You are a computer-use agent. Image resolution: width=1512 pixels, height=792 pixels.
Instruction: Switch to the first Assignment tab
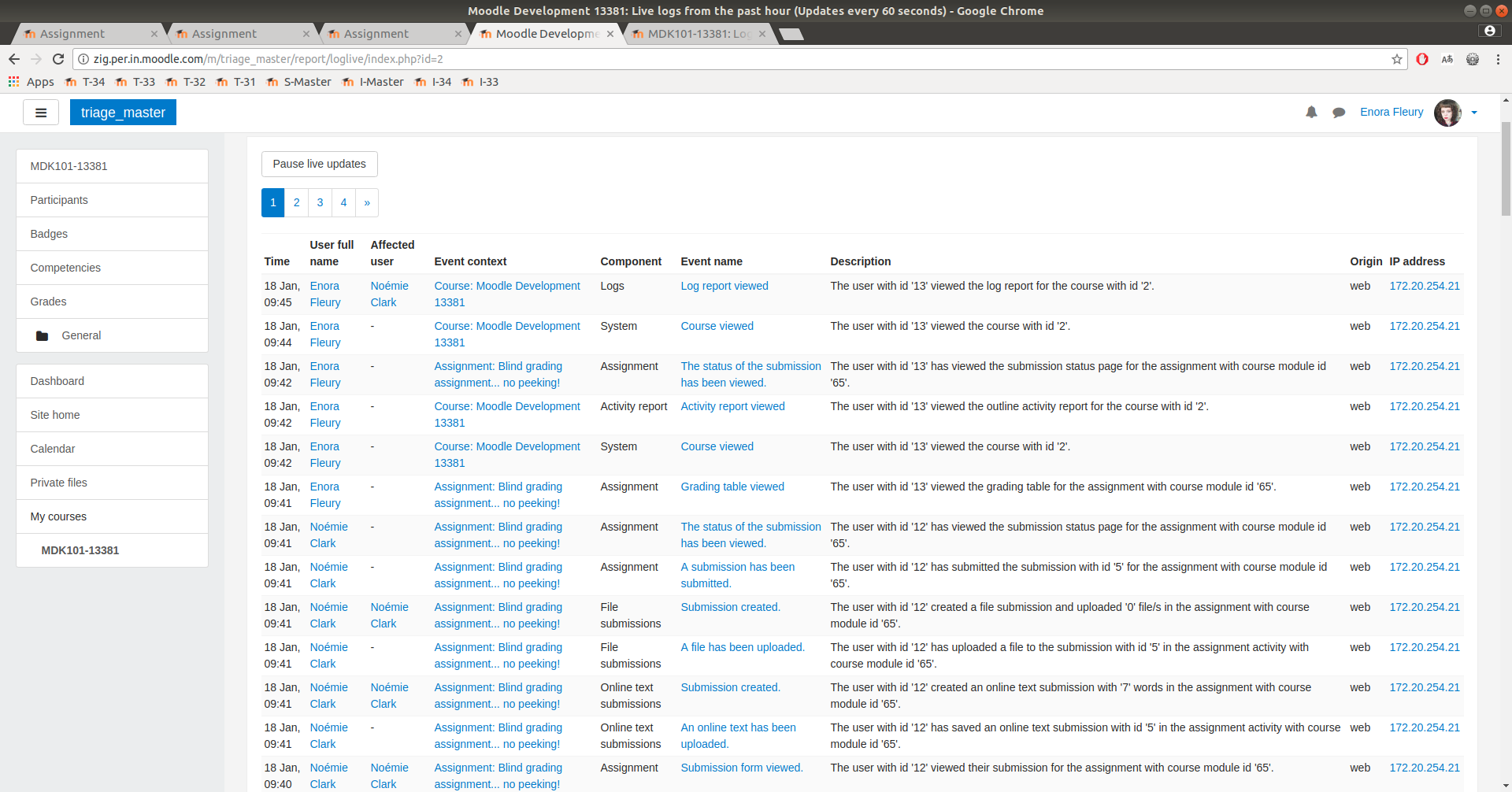coord(87,34)
